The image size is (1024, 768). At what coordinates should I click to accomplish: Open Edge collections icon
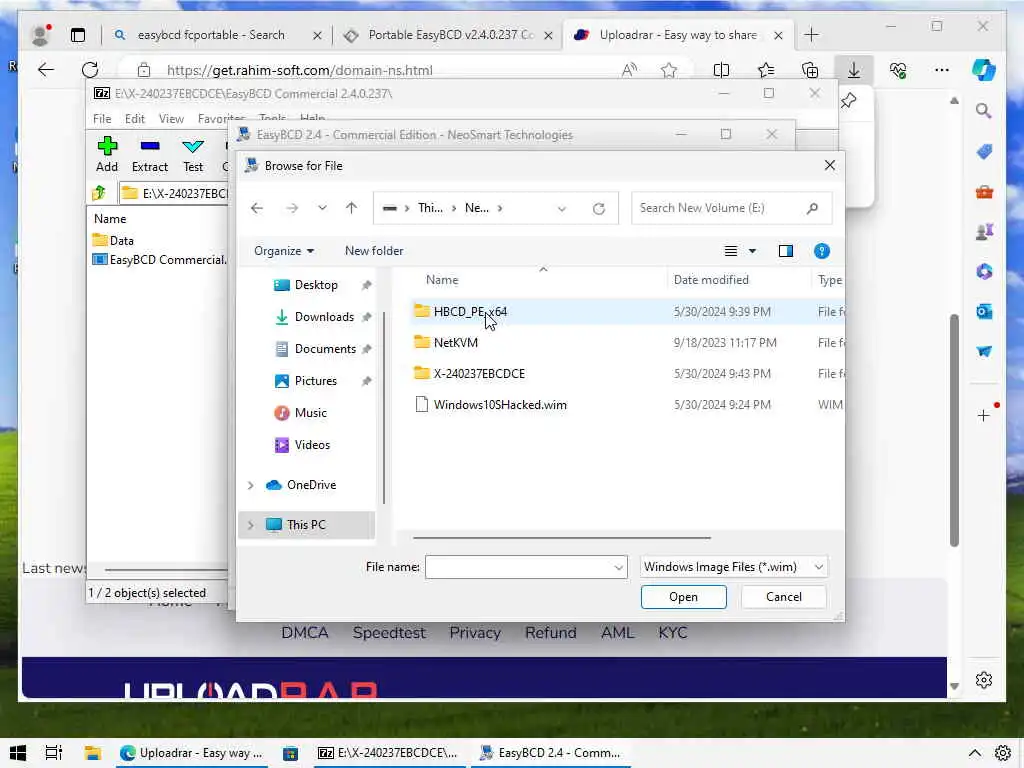coord(810,70)
